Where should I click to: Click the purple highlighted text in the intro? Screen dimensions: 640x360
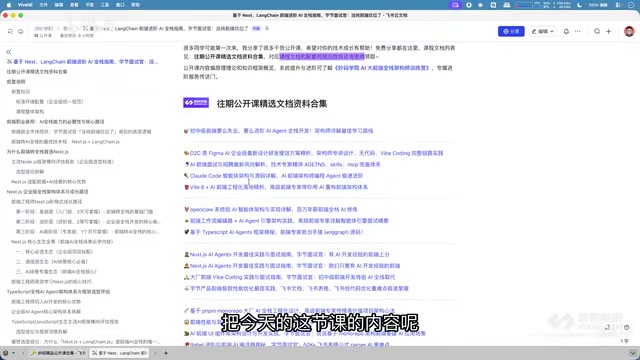(x=322, y=57)
